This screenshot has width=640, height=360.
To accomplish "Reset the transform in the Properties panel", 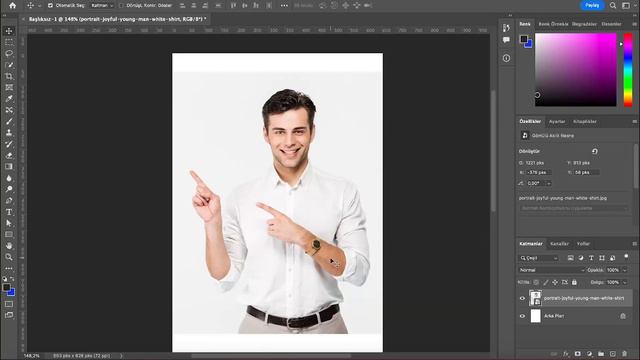I will pos(595,151).
